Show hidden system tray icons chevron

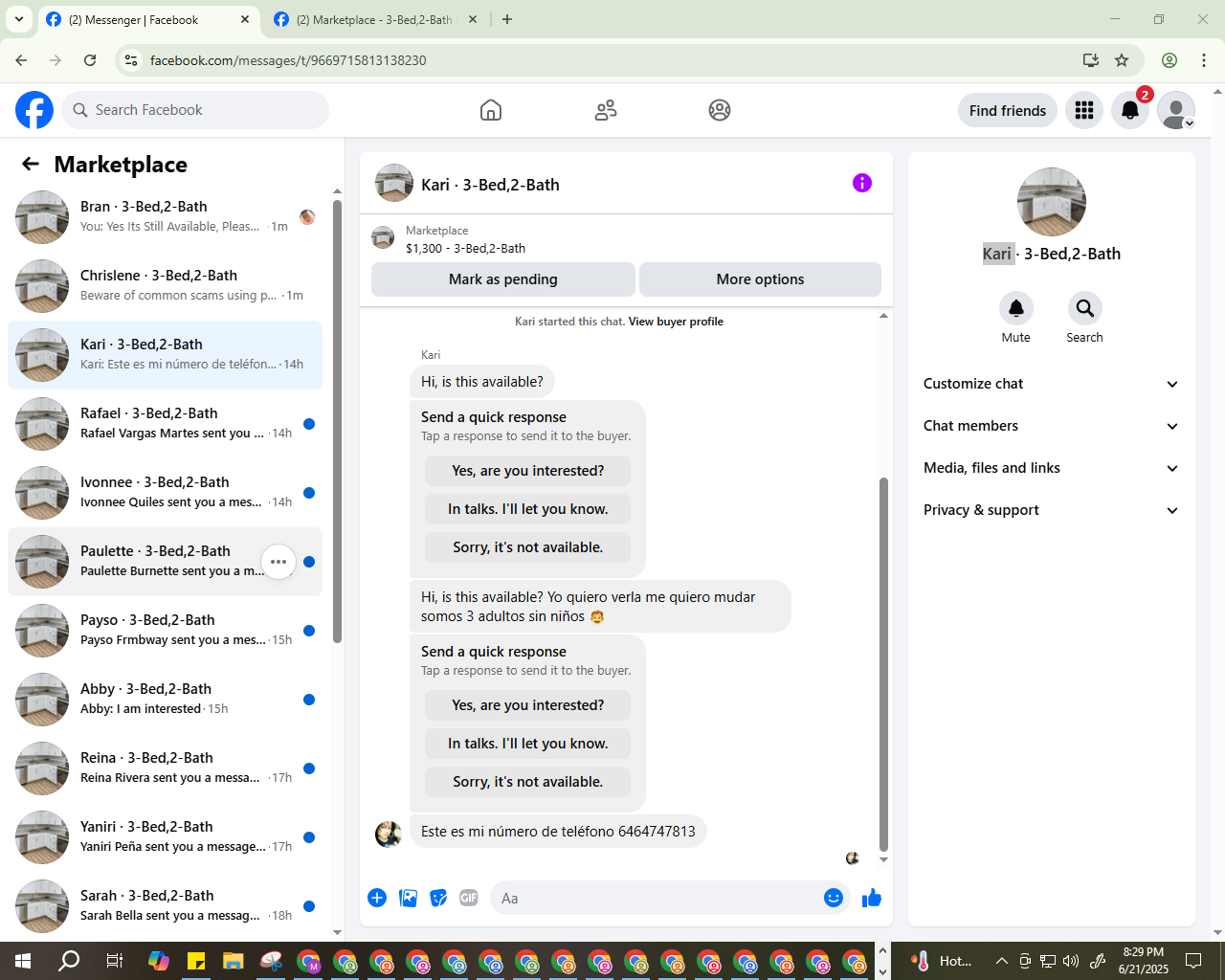[1001, 961]
